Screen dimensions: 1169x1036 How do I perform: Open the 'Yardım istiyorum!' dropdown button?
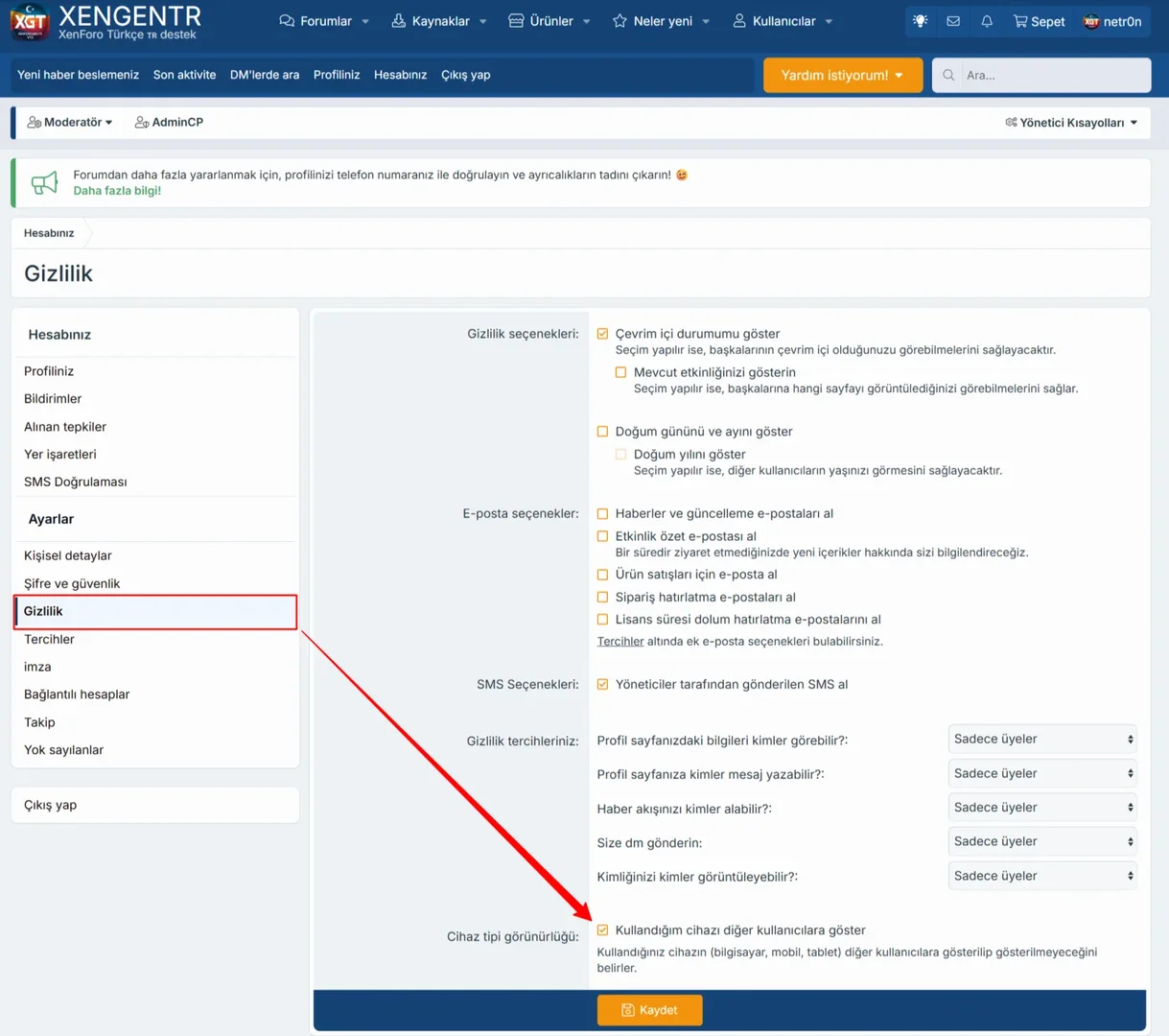842,75
